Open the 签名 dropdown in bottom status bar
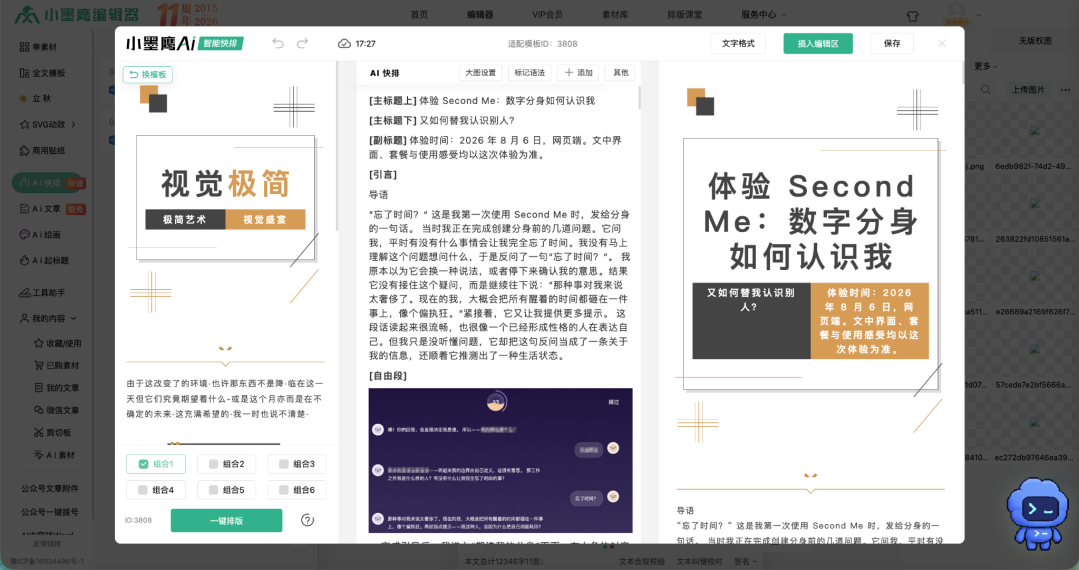The image size is (1079, 570). [x=745, y=561]
